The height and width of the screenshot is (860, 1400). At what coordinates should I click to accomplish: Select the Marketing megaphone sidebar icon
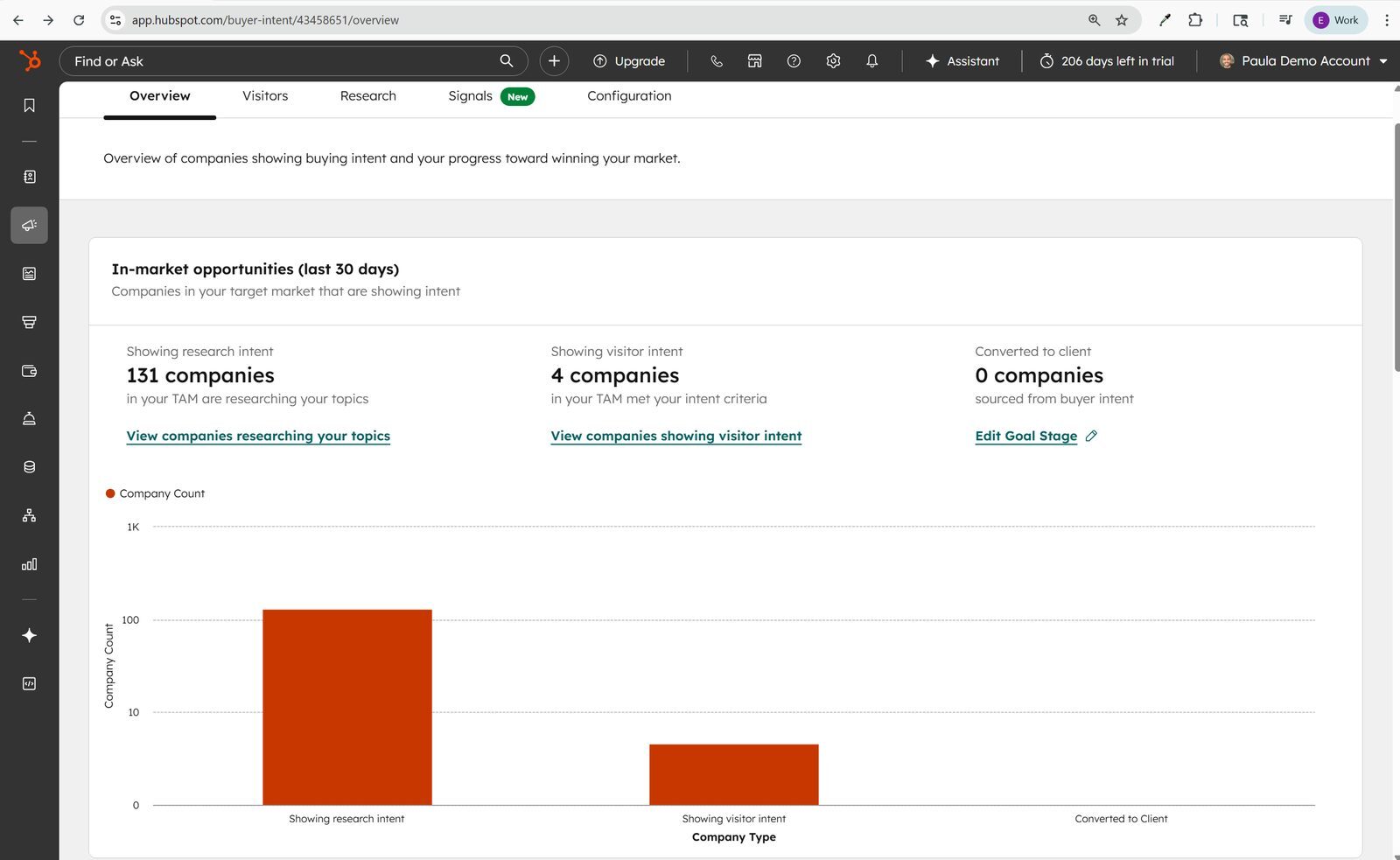[29, 225]
